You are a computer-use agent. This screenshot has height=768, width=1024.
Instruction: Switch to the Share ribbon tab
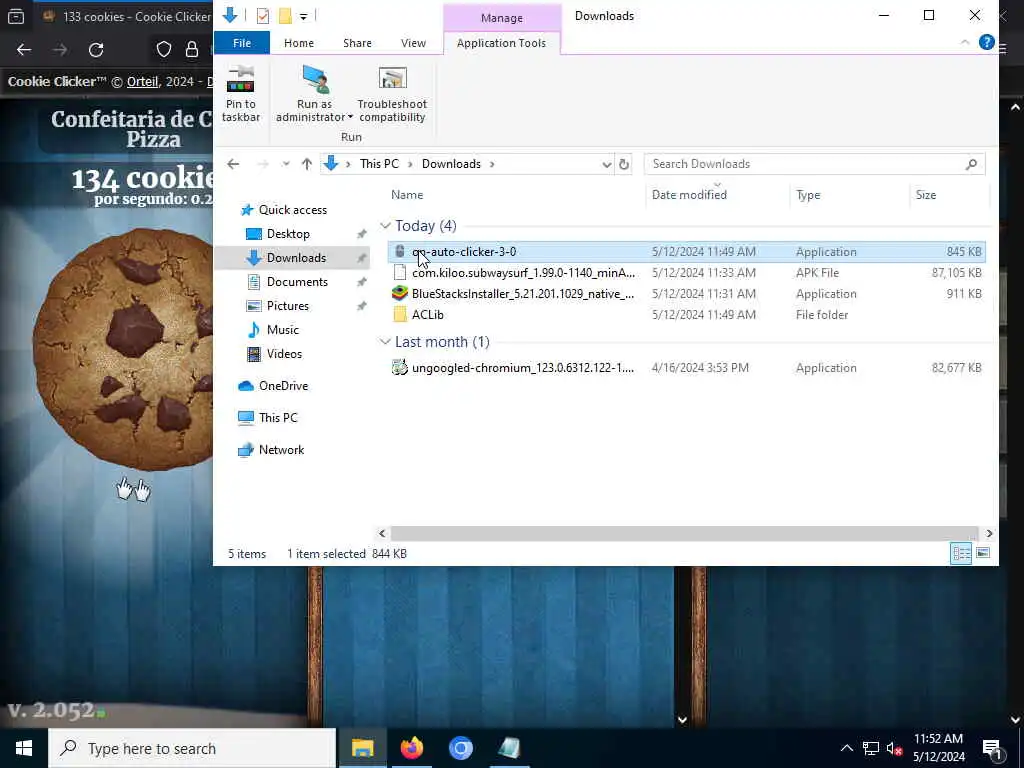pyautogui.click(x=357, y=43)
